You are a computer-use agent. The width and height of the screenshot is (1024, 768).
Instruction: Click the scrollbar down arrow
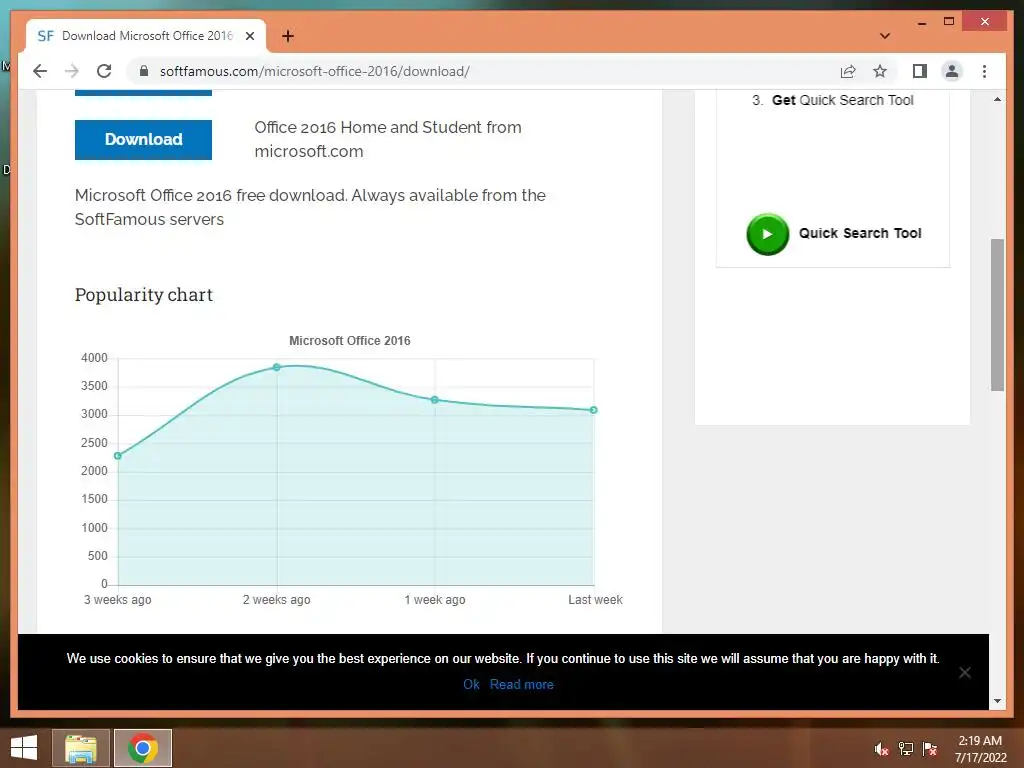997,701
